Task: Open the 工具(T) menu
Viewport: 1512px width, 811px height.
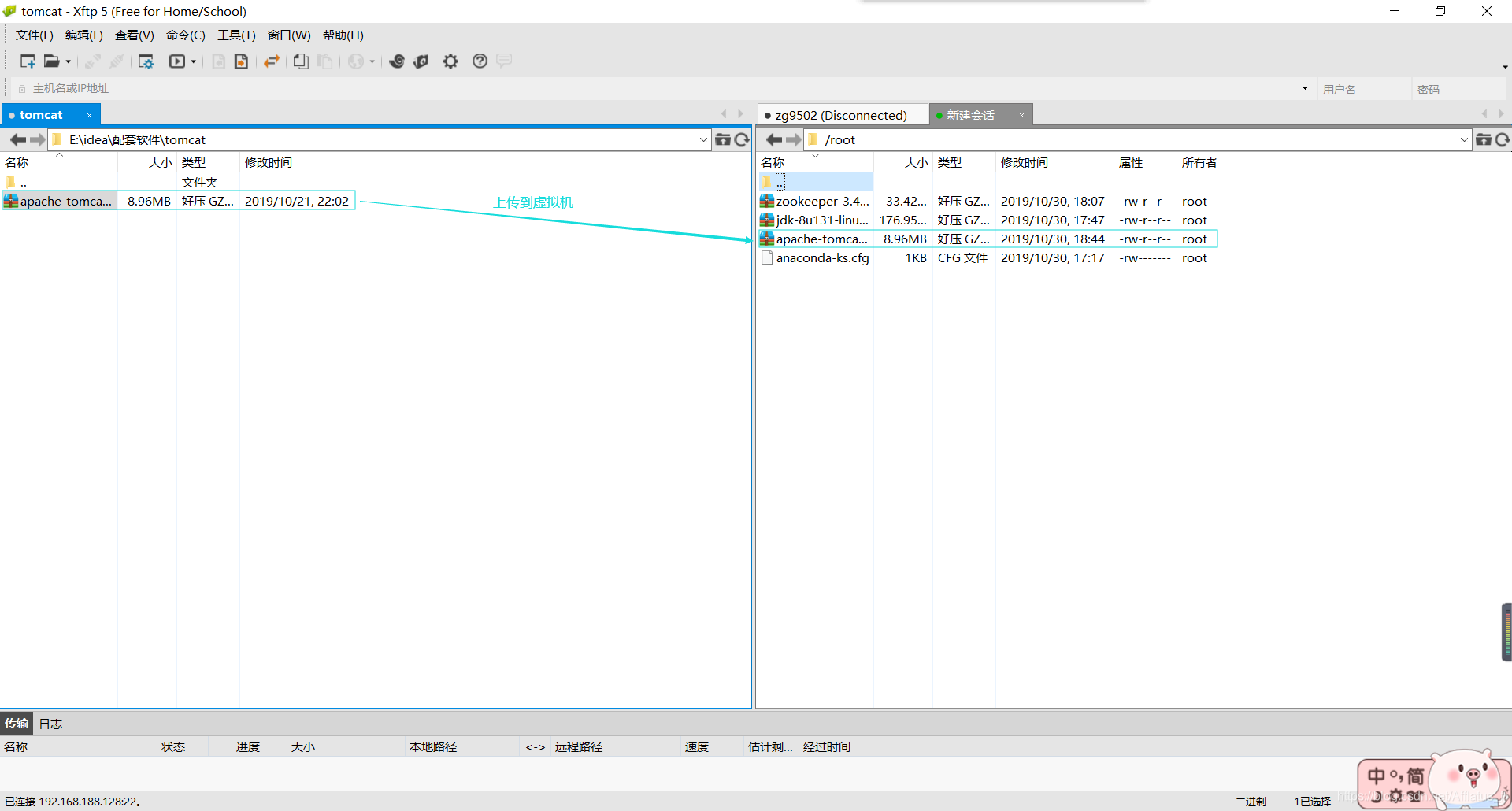Action: [x=237, y=35]
